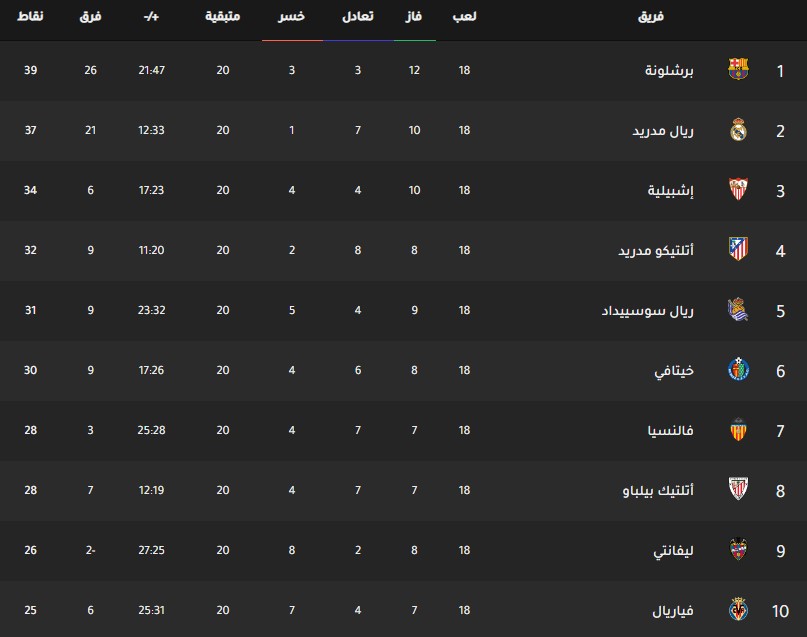Viewport: 807px width, 637px height.
Task: Open أتلتيكو مدريد team name link
Action: click(x=656, y=250)
